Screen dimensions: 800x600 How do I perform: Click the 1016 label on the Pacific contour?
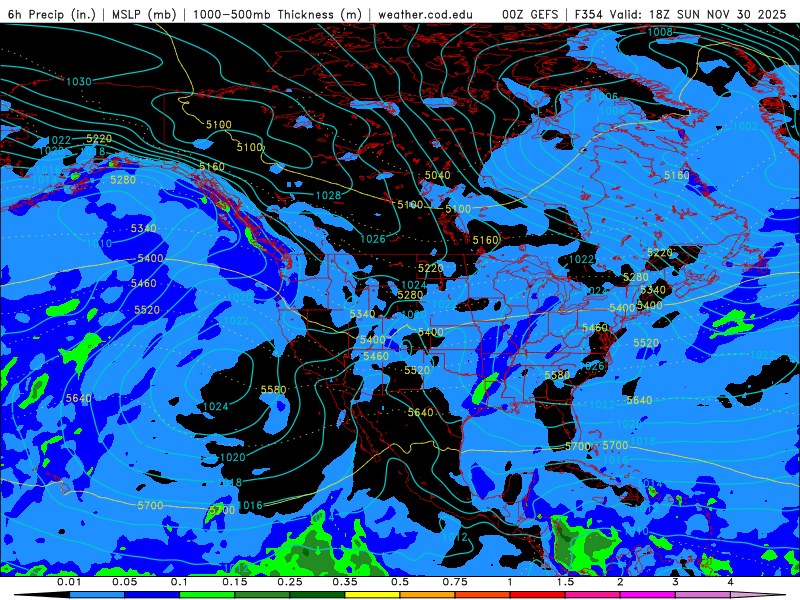[250, 505]
